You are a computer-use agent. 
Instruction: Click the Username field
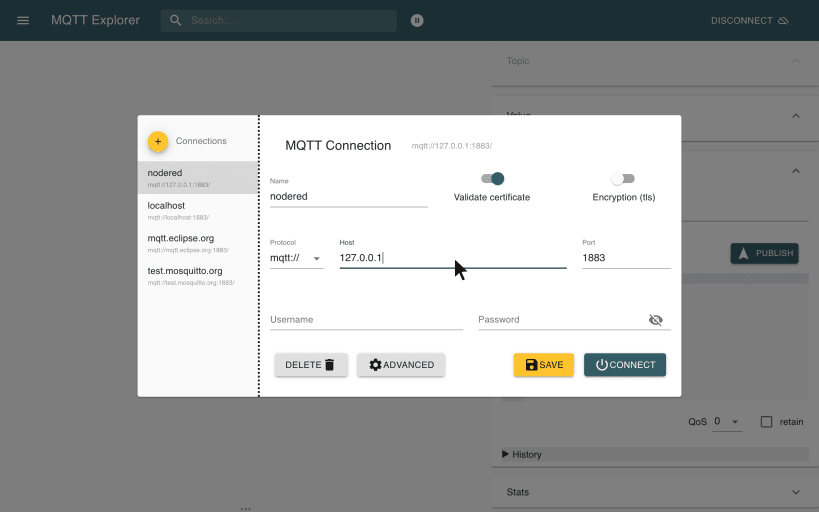click(366, 320)
